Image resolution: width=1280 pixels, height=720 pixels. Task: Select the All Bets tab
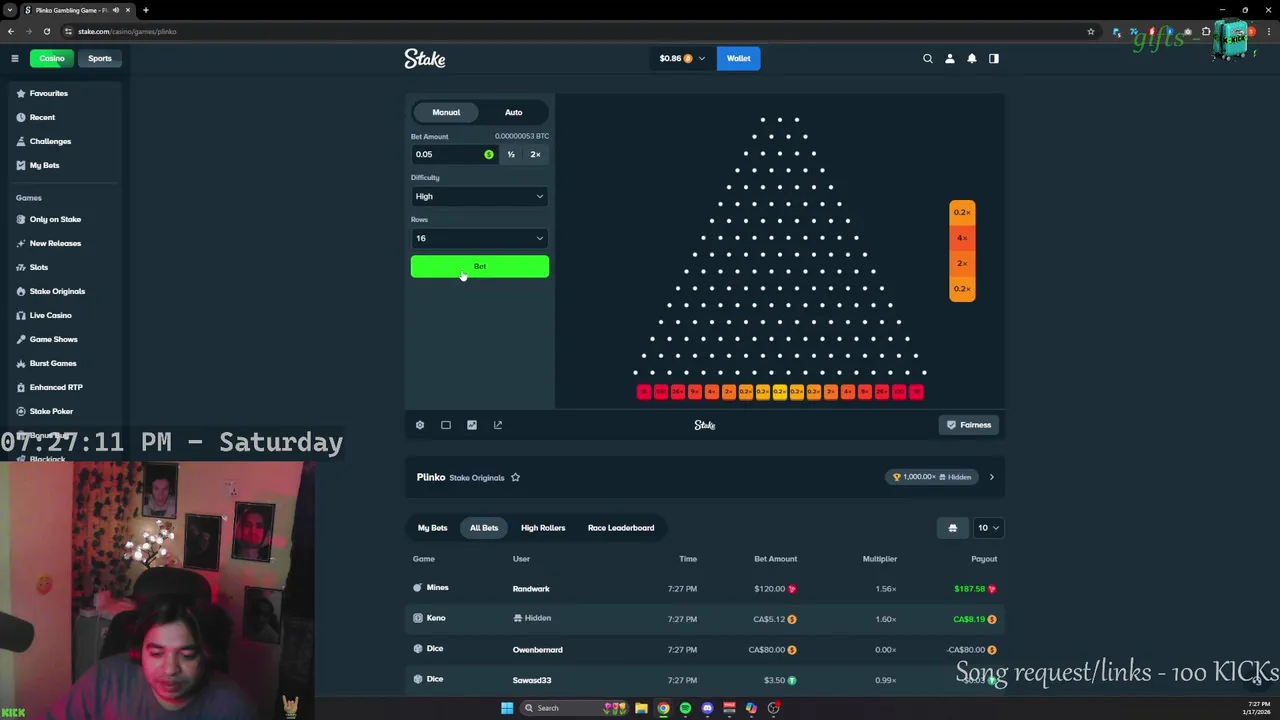(484, 528)
